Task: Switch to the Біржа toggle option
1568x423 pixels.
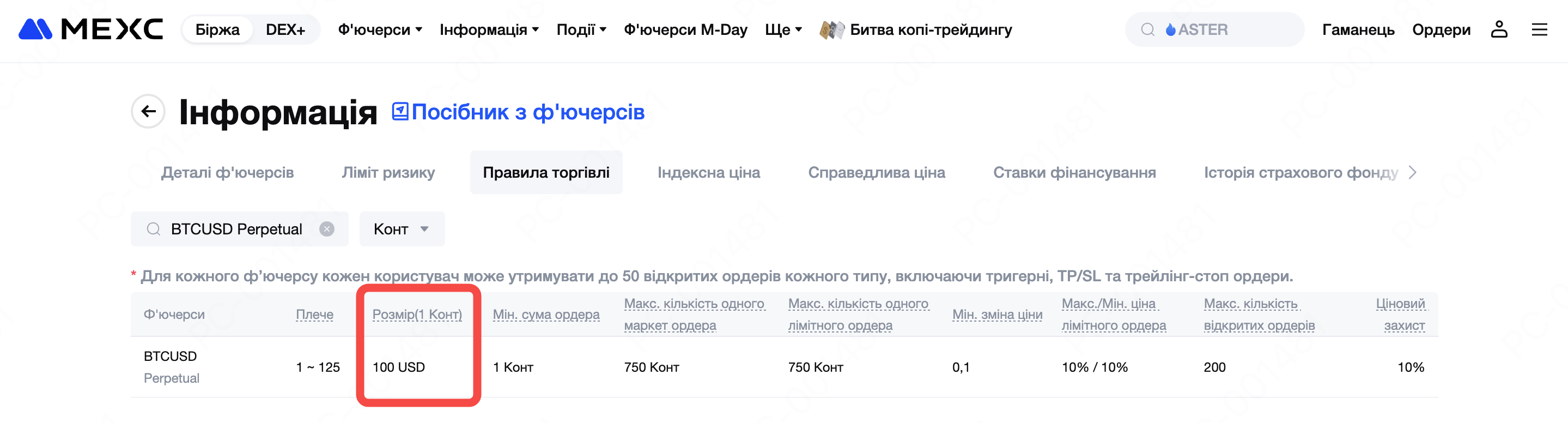Action: [217, 29]
